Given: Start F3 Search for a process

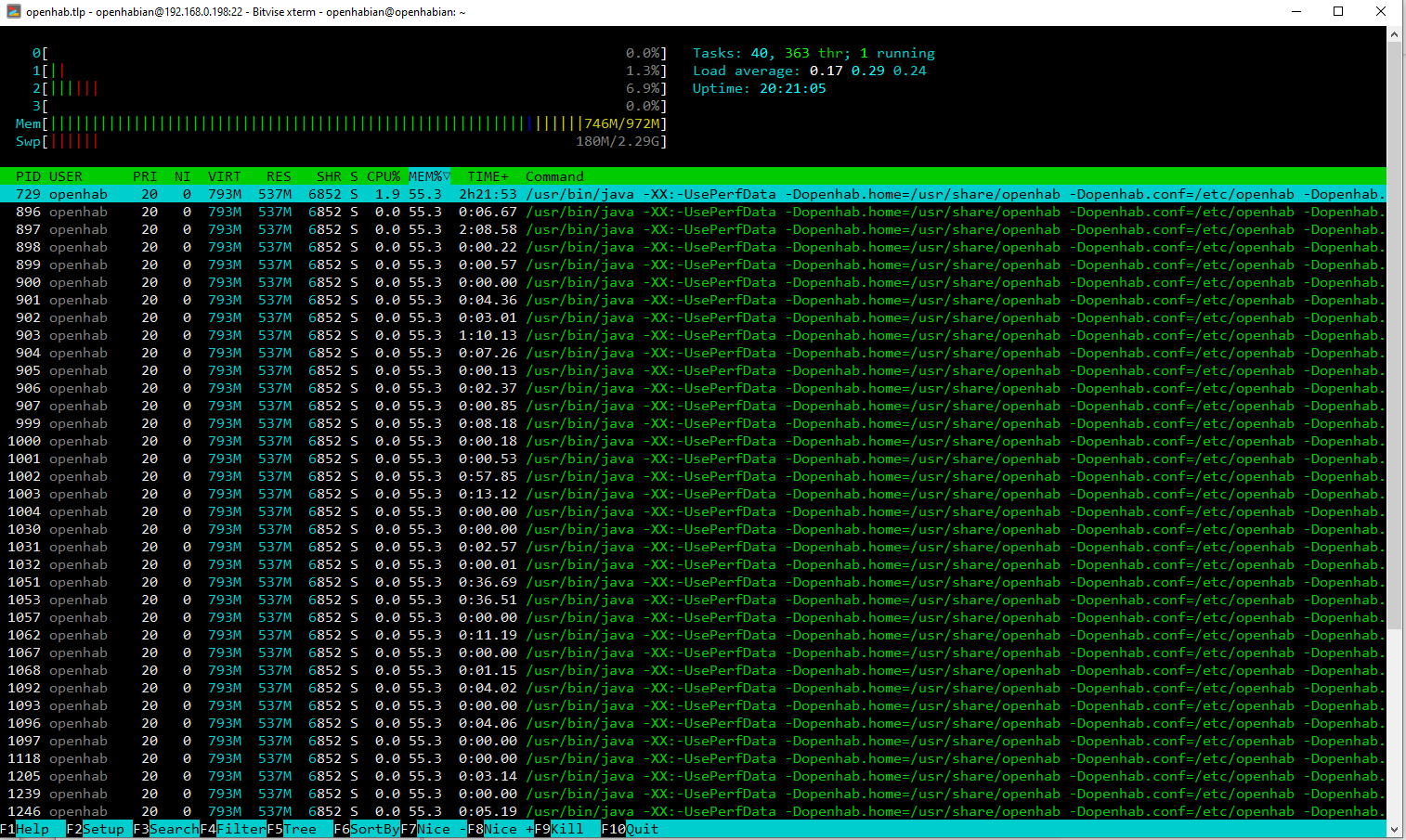Looking at the screenshot, I should click(166, 829).
